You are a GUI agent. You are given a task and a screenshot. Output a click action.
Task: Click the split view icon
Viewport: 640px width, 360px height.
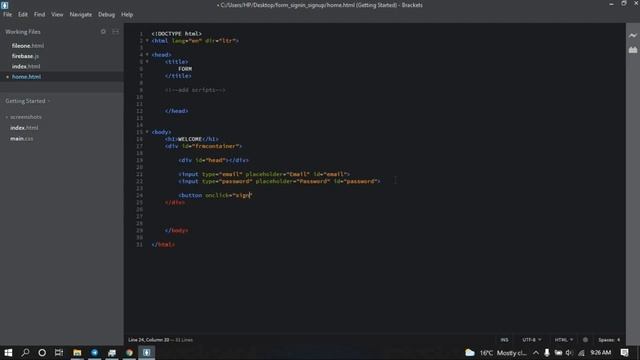[x=116, y=31]
